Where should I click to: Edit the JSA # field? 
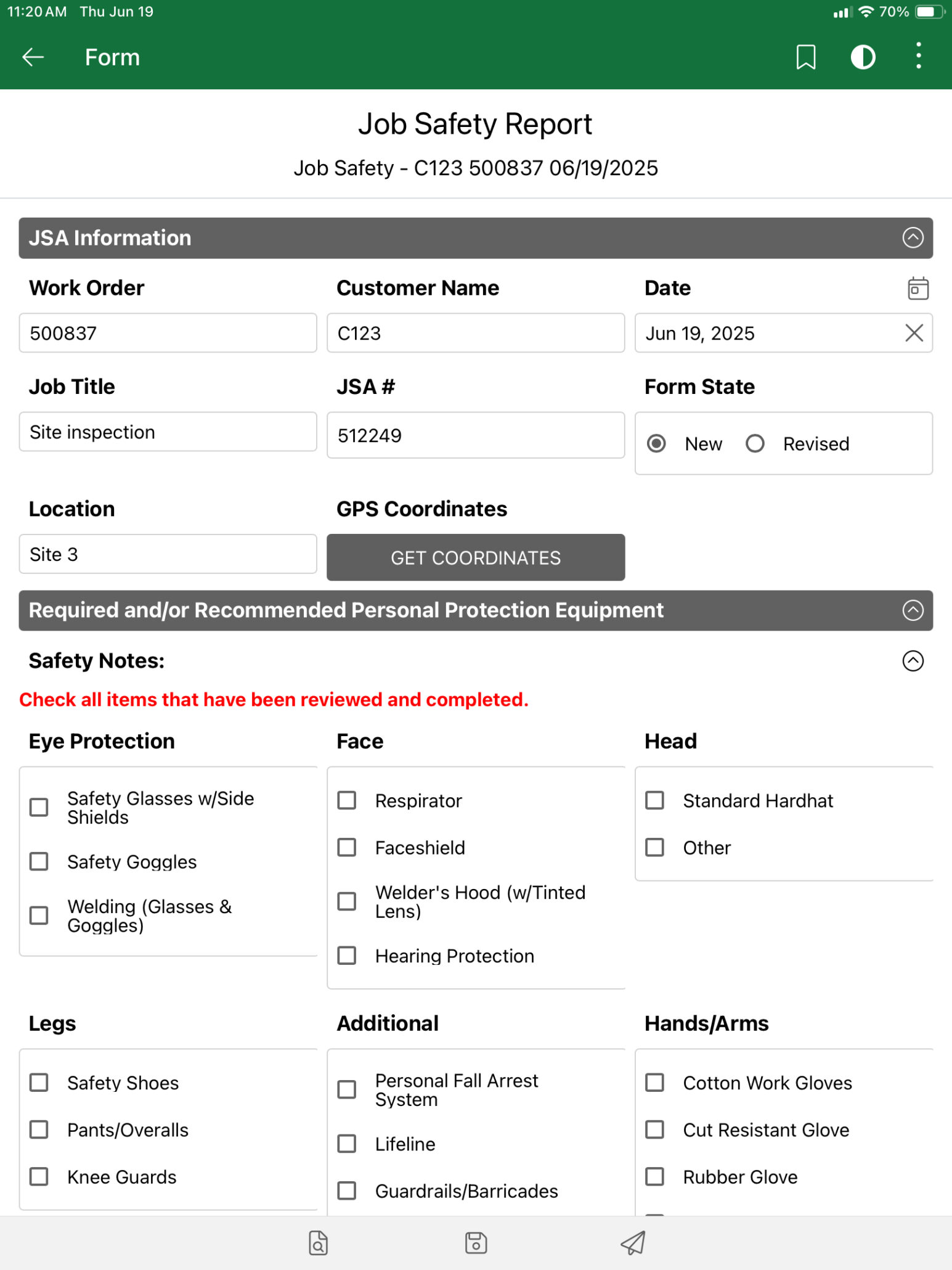coord(475,435)
